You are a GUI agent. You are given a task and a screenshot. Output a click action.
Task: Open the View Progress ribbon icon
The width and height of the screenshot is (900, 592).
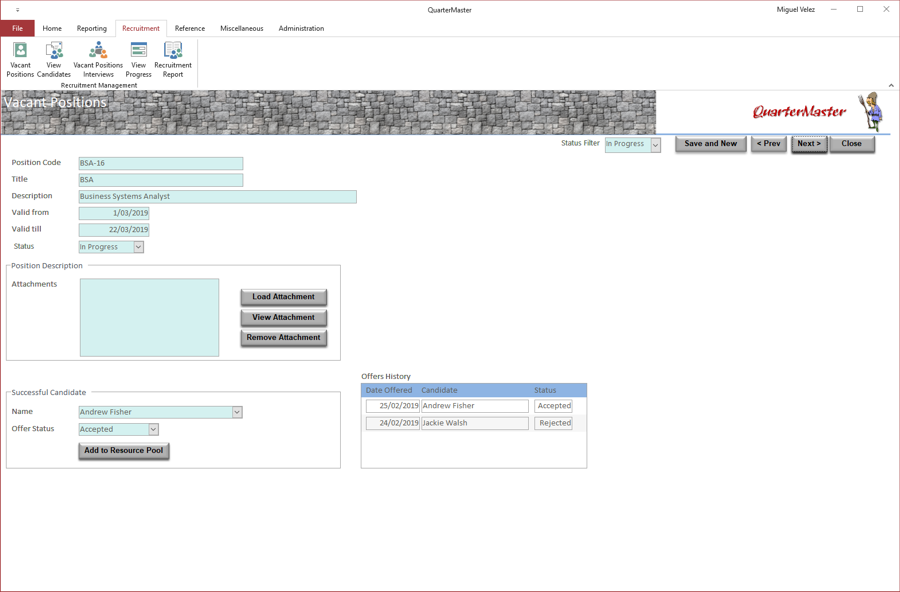coord(138,59)
